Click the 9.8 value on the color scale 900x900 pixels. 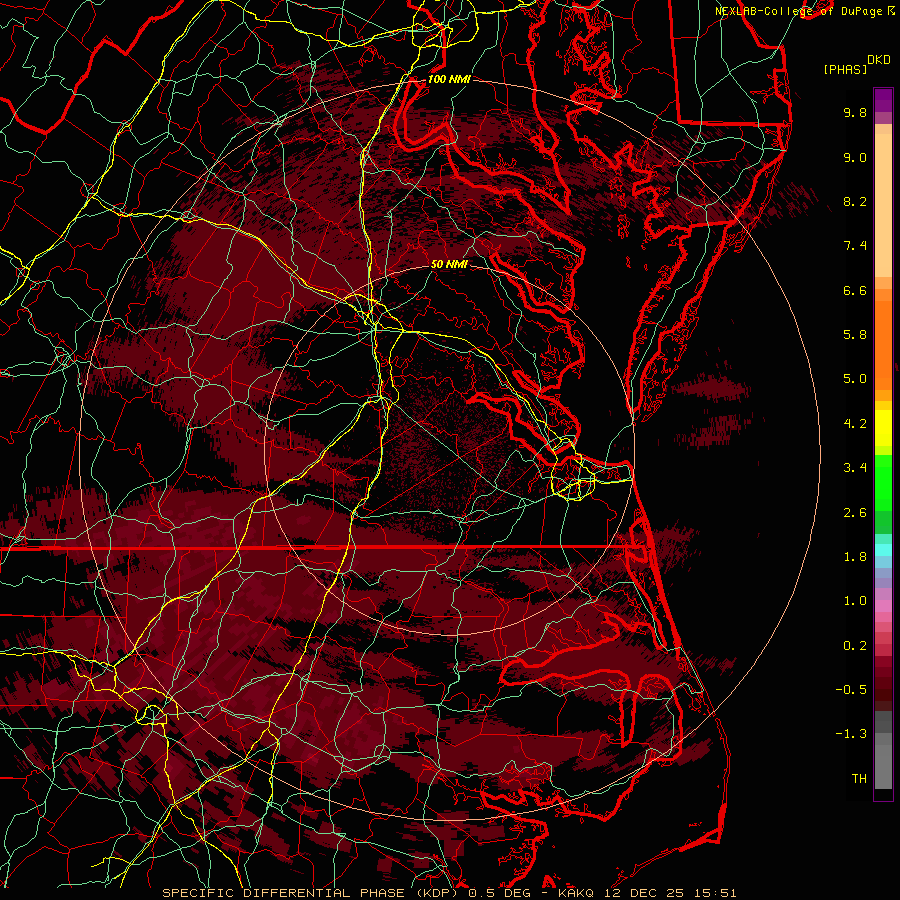pyautogui.click(x=855, y=112)
